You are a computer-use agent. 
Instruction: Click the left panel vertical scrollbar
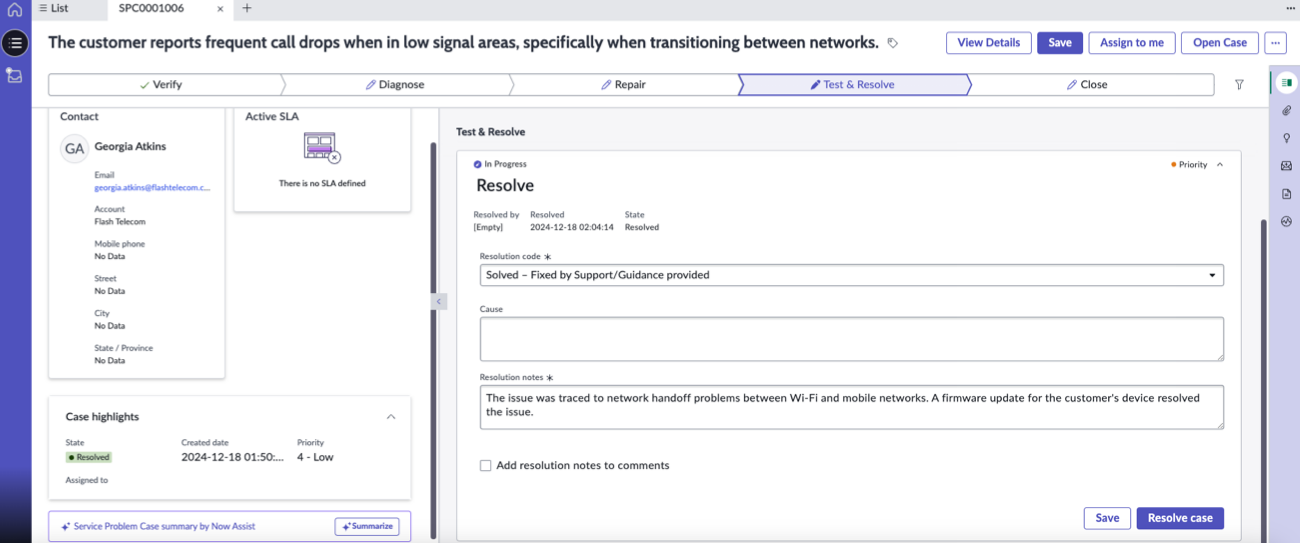tap(433, 340)
